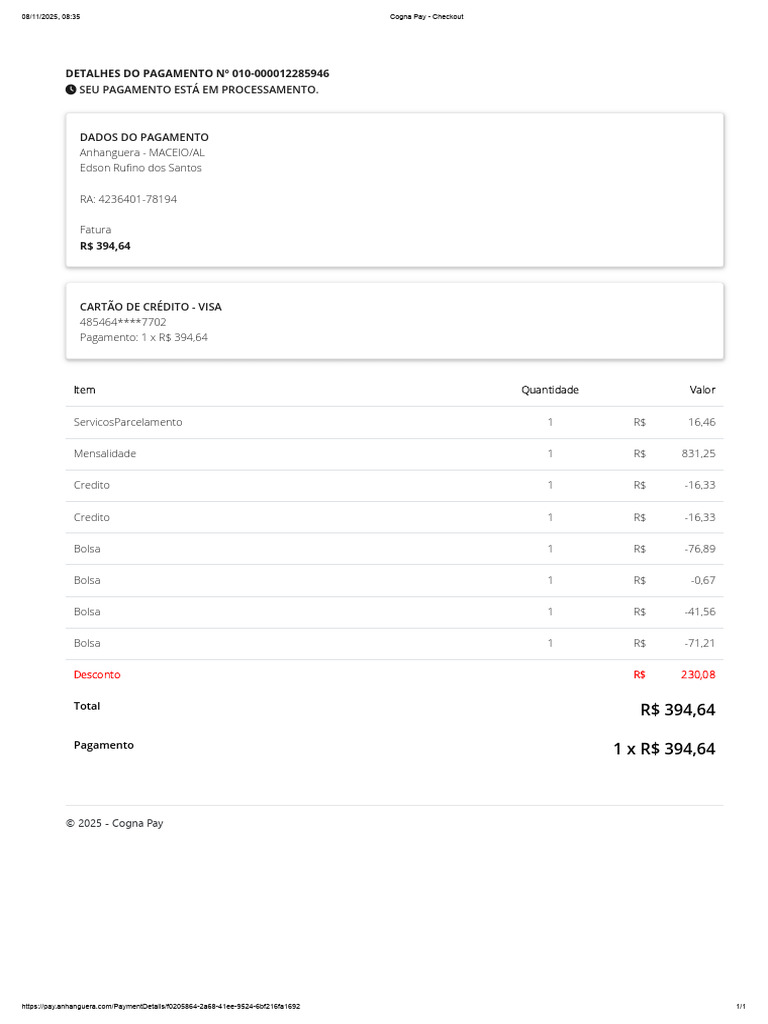Select the Mensalidade row
Screen dimensions: 768x1024
coord(394,454)
